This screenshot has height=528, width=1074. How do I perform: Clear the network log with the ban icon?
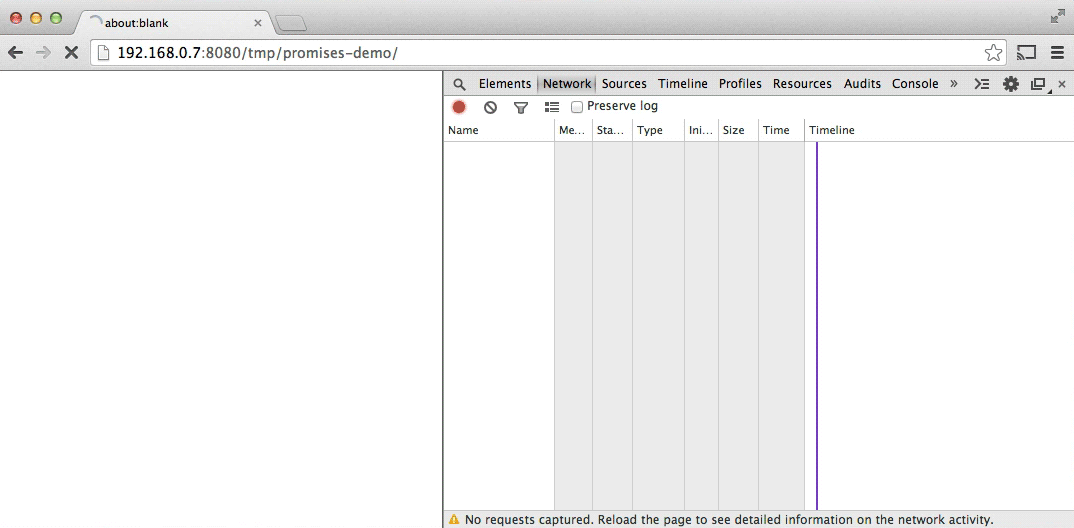point(490,107)
